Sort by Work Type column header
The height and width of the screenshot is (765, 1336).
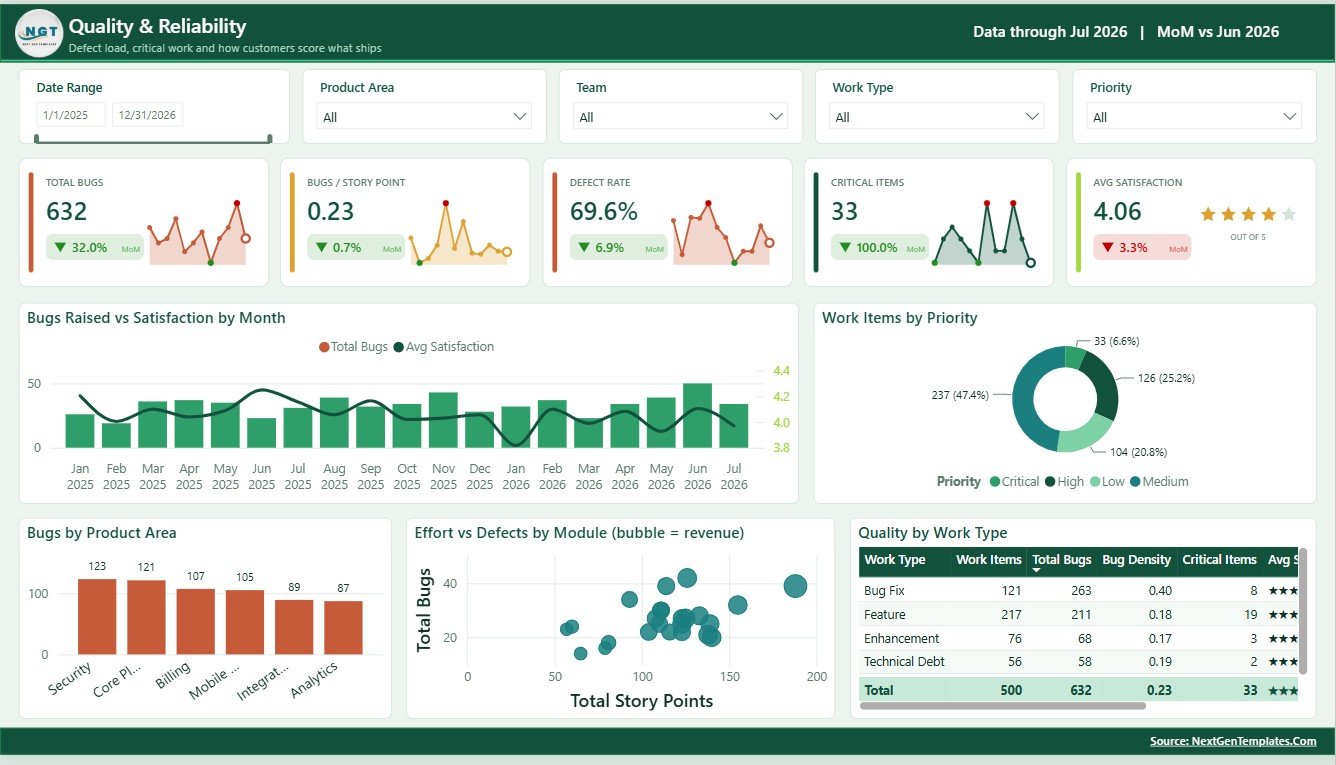(x=895, y=560)
